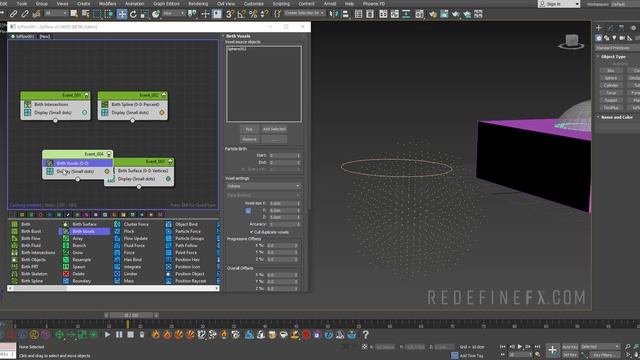Click the Phoenix FD pause simulation icon
The width and height of the screenshot is (640, 360).
[x=119, y=335]
